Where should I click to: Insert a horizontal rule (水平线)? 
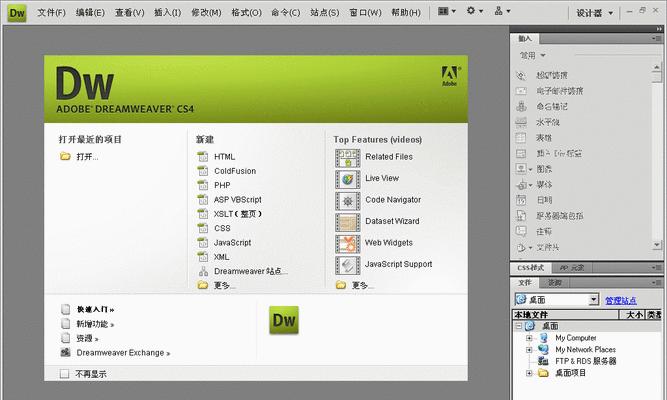(x=547, y=122)
